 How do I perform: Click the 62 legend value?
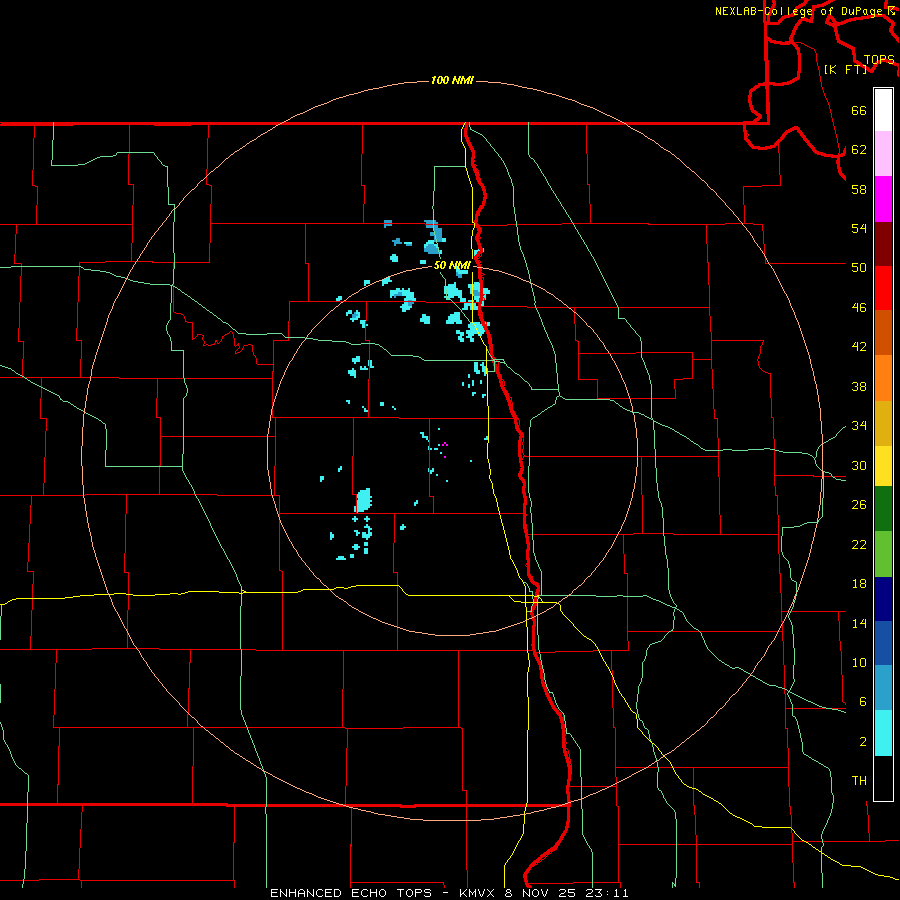click(859, 150)
